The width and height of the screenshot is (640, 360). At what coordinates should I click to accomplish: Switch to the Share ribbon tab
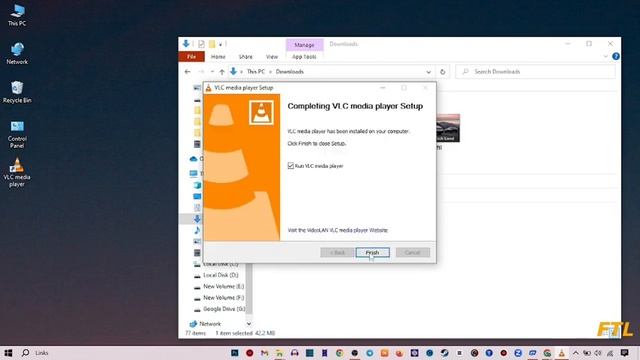245,57
